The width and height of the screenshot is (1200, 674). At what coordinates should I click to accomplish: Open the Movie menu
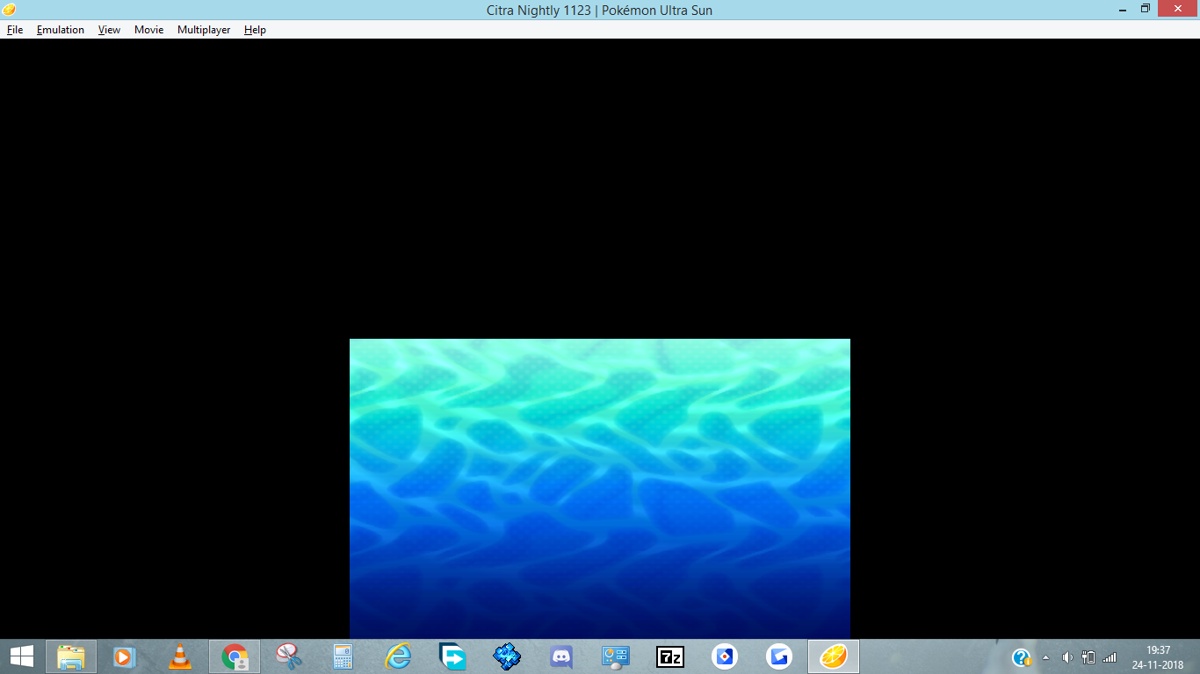tap(149, 30)
